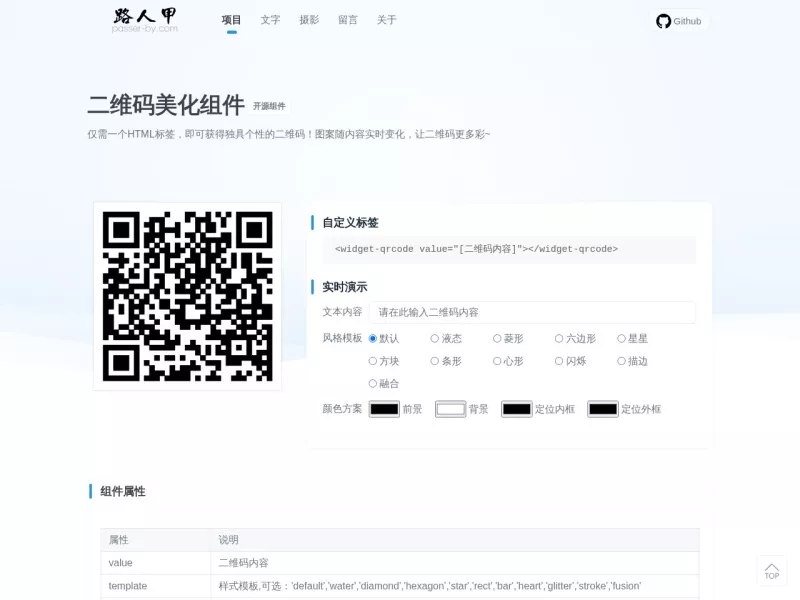Click the 颜色方案 label
This screenshot has width=800, height=600.
(342, 409)
